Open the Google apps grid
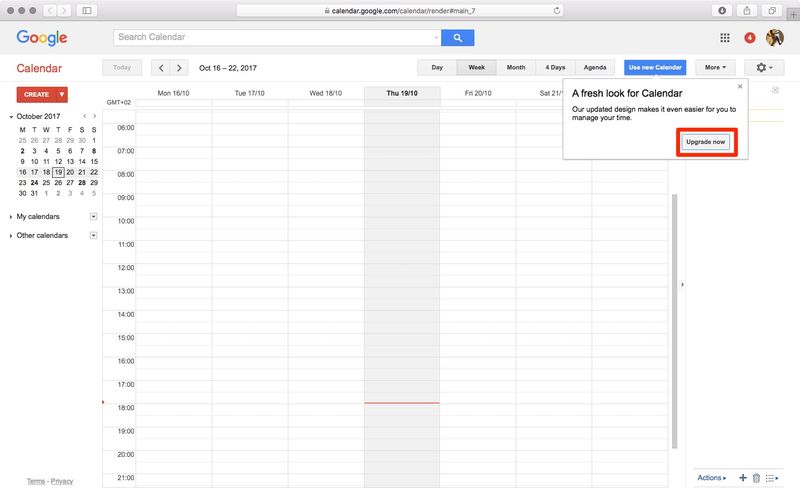The image size is (800, 488). coord(724,38)
